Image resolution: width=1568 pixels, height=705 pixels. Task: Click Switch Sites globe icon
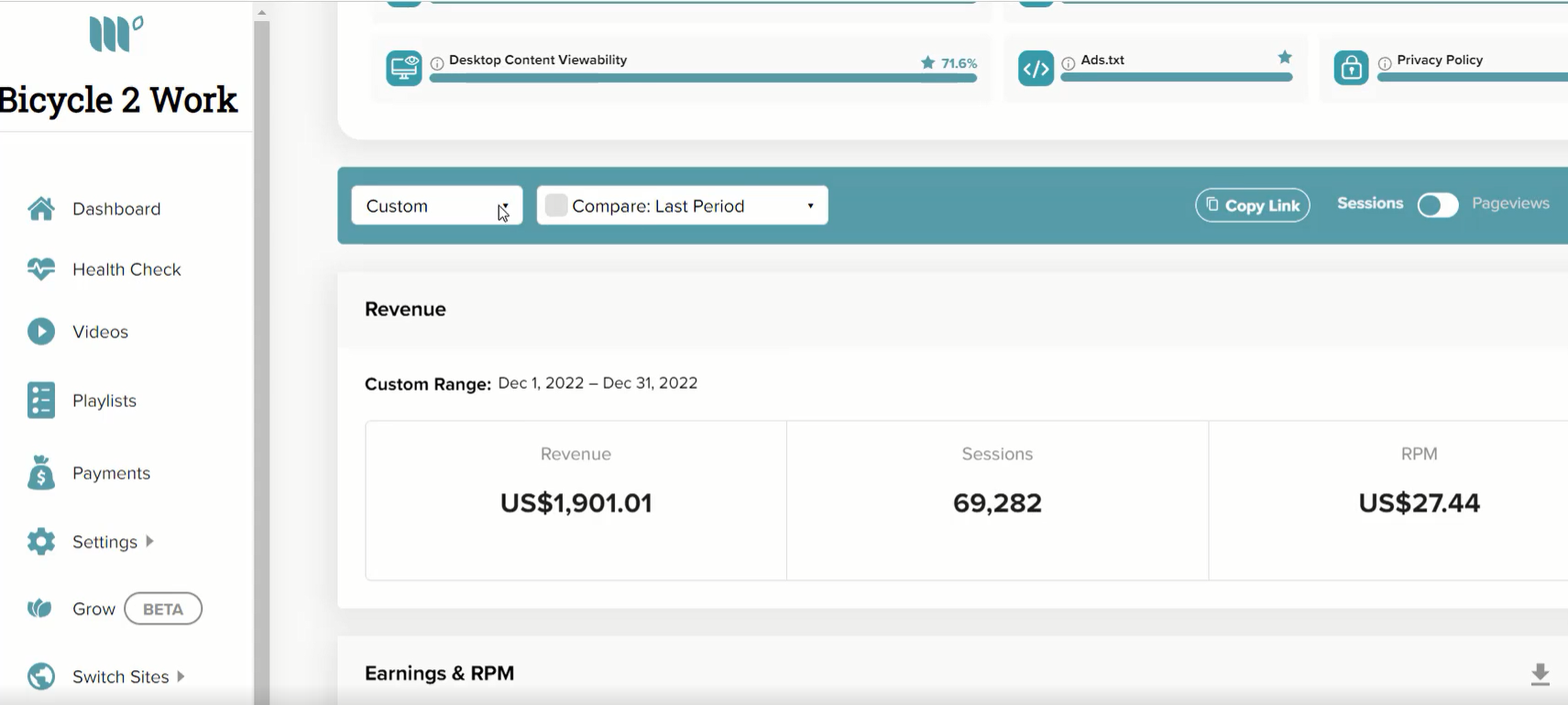click(x=40, y=677)
